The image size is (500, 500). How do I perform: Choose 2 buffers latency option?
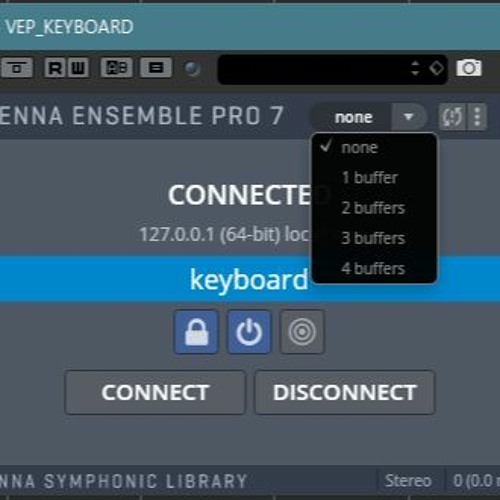pyautogui.click(x=374, y=208)
